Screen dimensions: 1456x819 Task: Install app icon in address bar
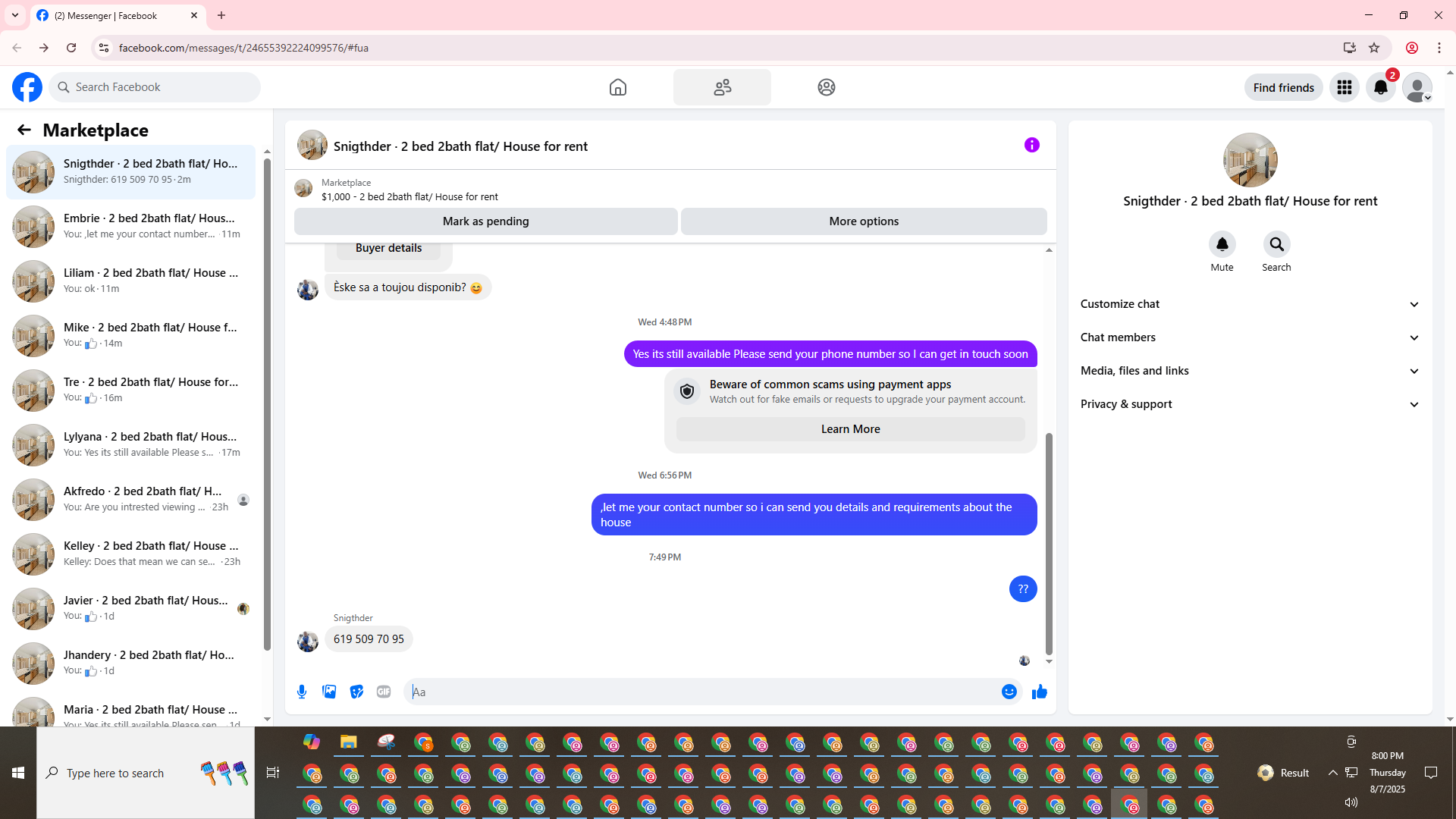1349,48
